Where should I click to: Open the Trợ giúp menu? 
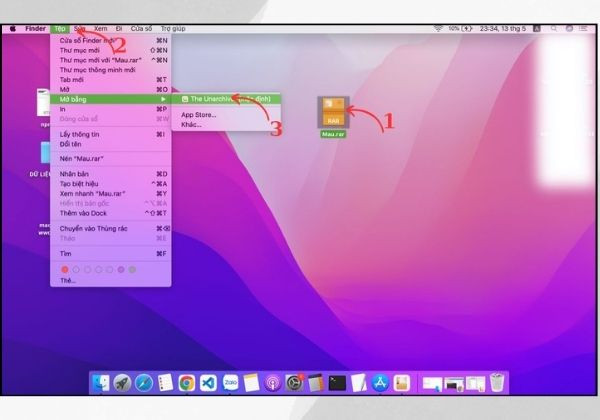tap(173, 29)
